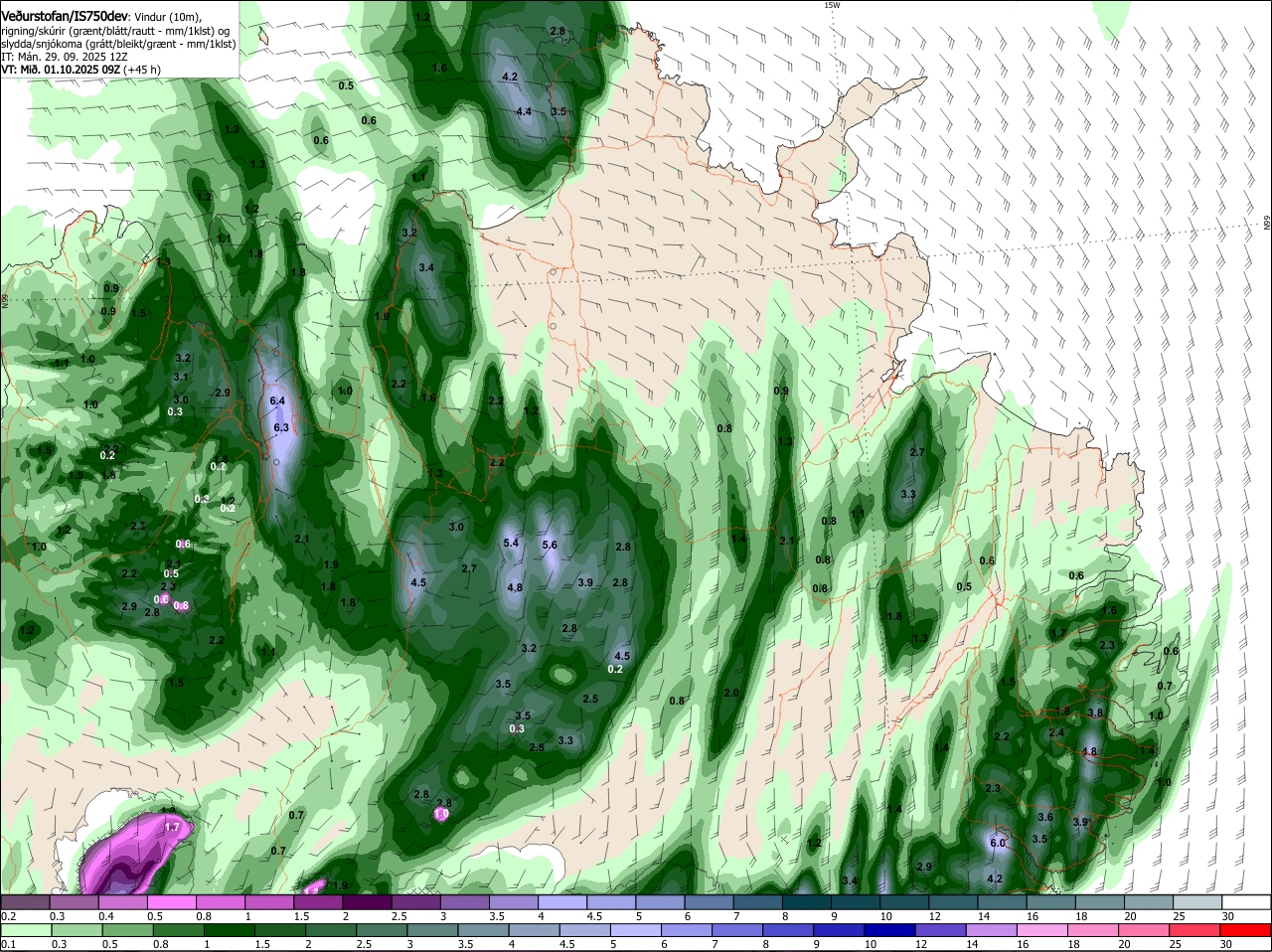1272x952 pixels.
Task: Click the 15W longitude label at top
Action: [832, 5]
